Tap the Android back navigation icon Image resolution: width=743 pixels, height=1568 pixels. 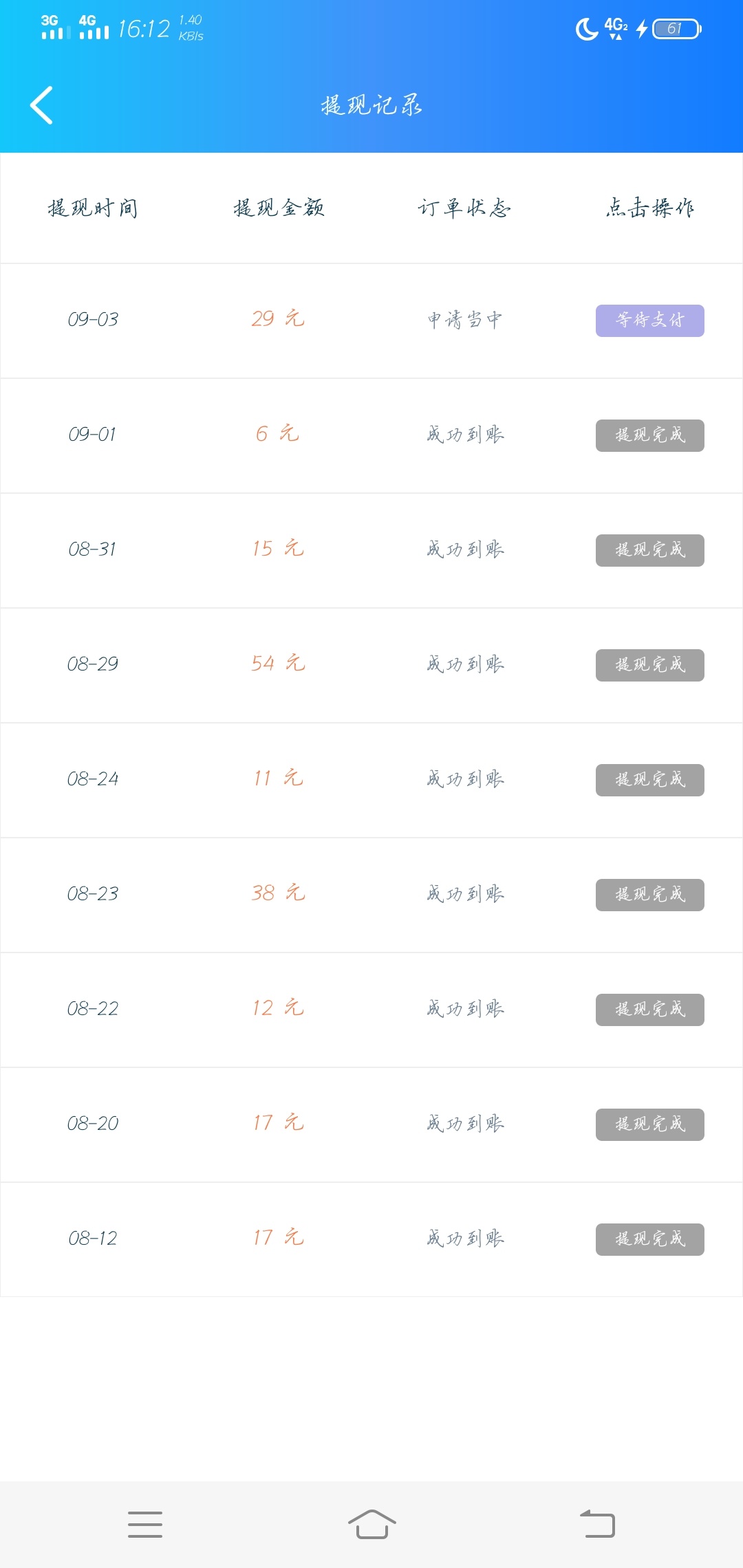(597, 1524)
